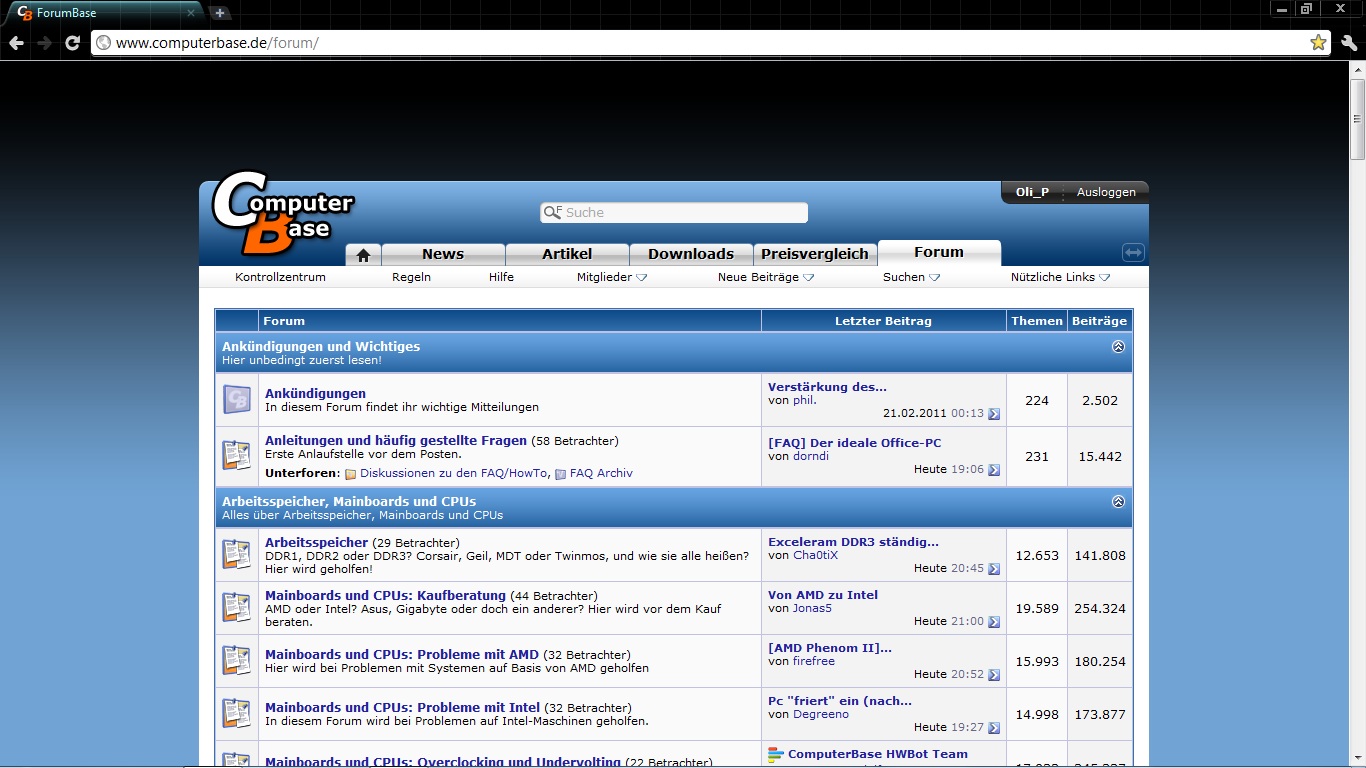Open the ComputerBase HWBot Team thread

[877, 754]
